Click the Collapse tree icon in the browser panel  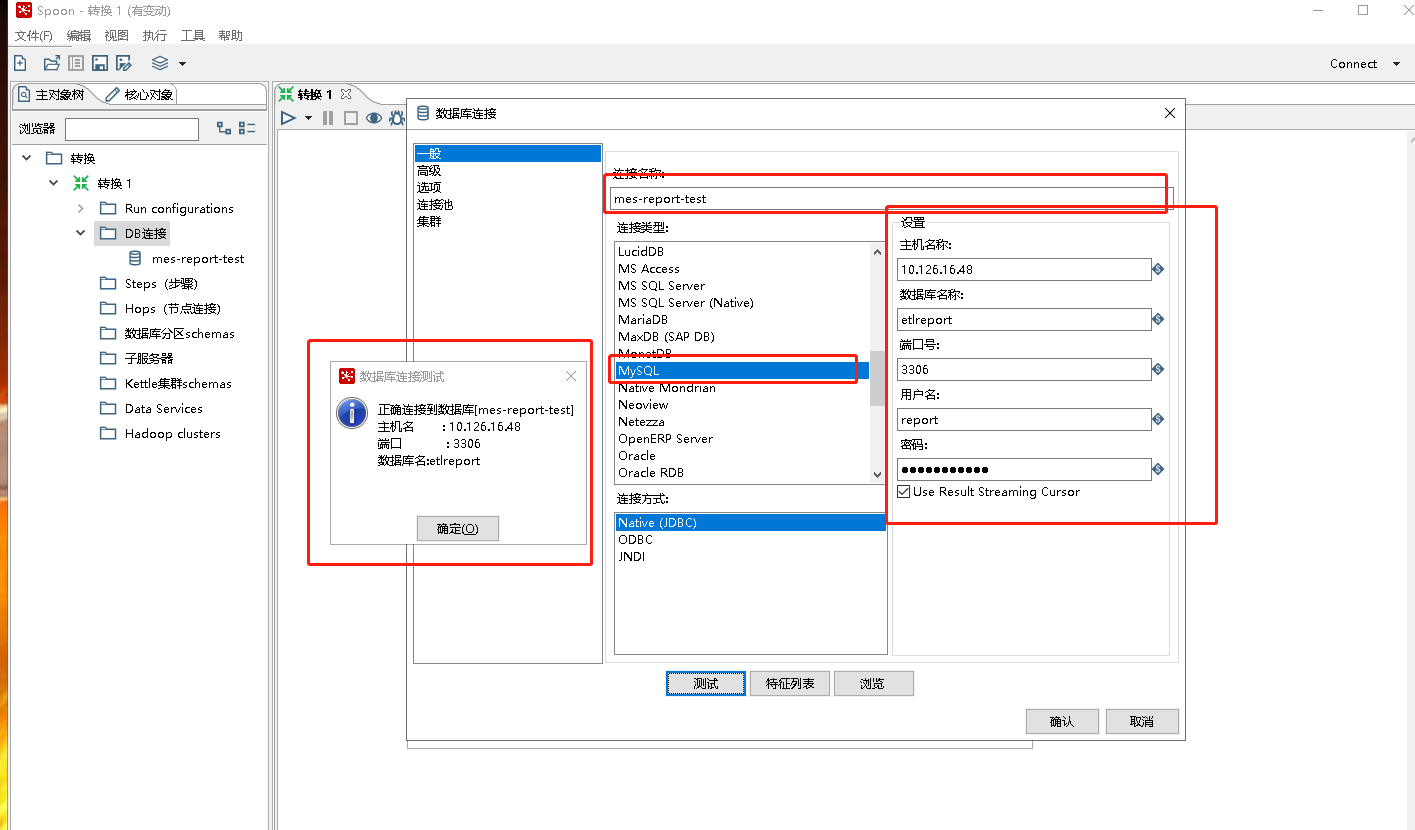pyautogui.click(x=247, y=129)
